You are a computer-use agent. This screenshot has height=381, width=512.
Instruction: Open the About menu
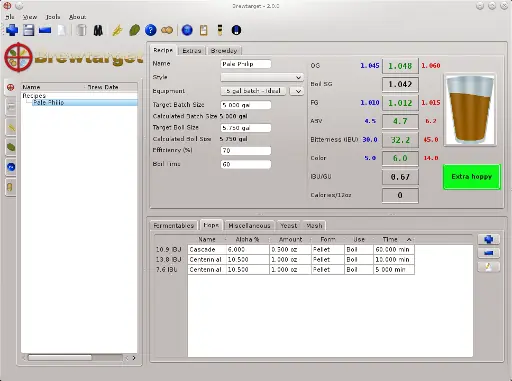(77, 17)
